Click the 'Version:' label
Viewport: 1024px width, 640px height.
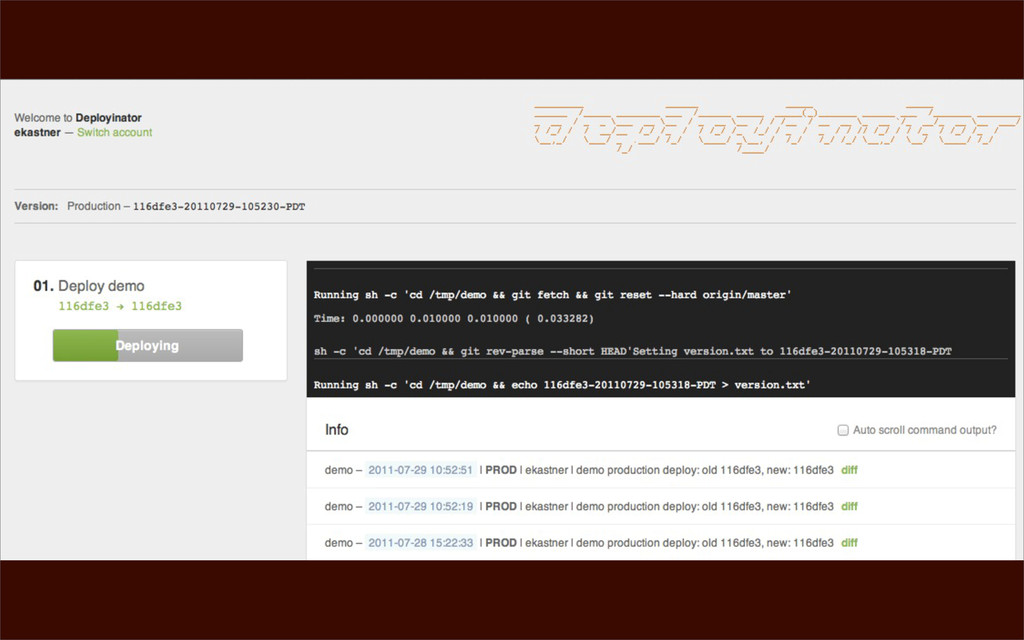(x=37, y=206)
